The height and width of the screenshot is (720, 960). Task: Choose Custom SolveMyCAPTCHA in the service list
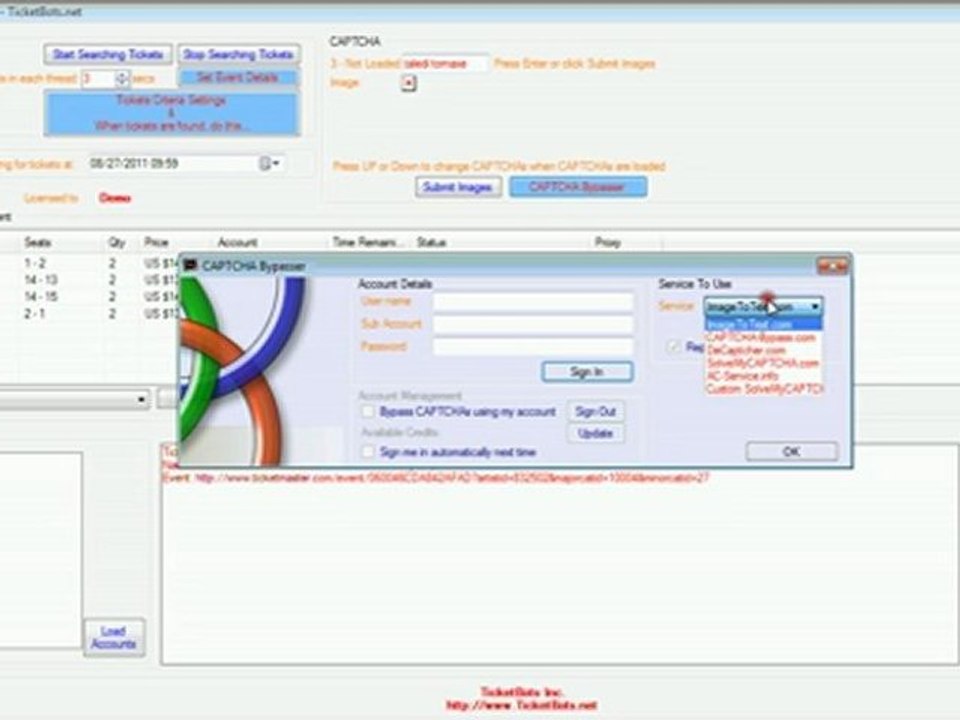763,389
